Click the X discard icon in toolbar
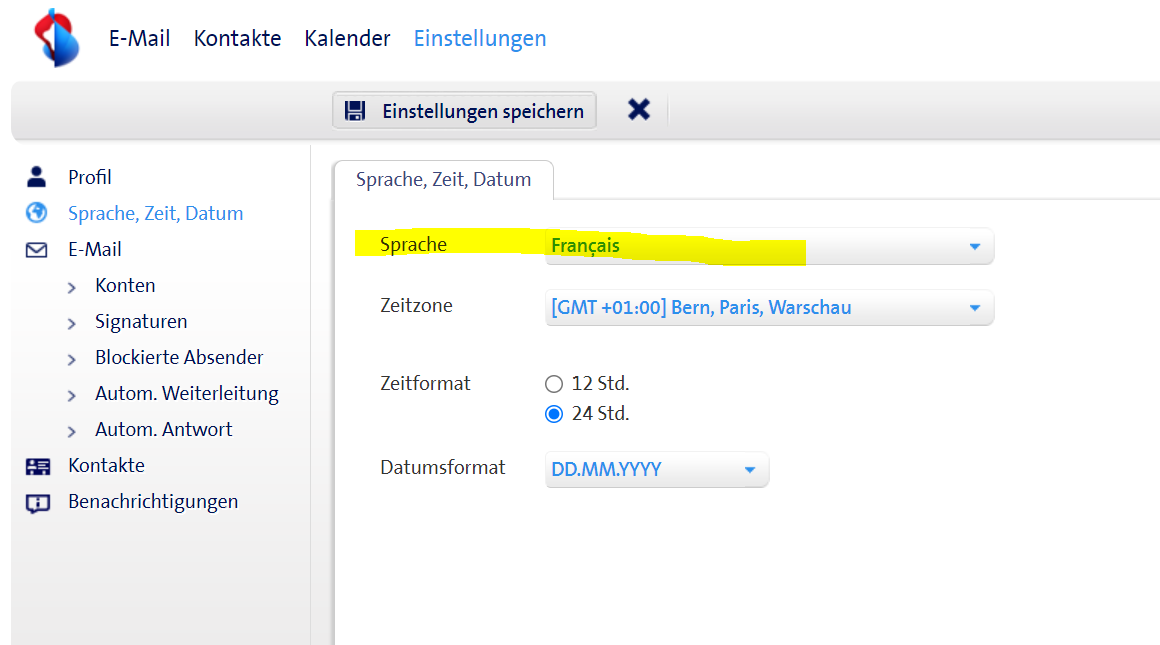The image size is (1160, 645). point(639,110)
